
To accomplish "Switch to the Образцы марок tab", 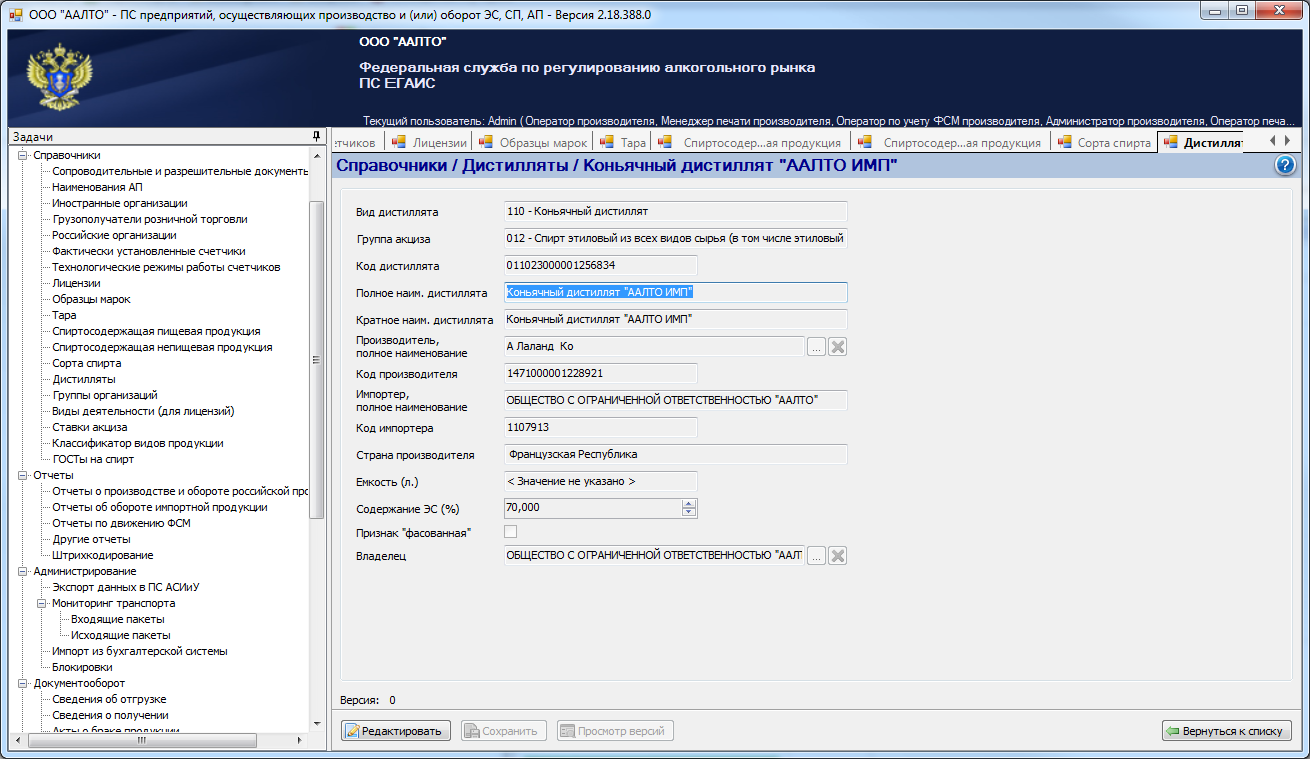I will point(534,142).
